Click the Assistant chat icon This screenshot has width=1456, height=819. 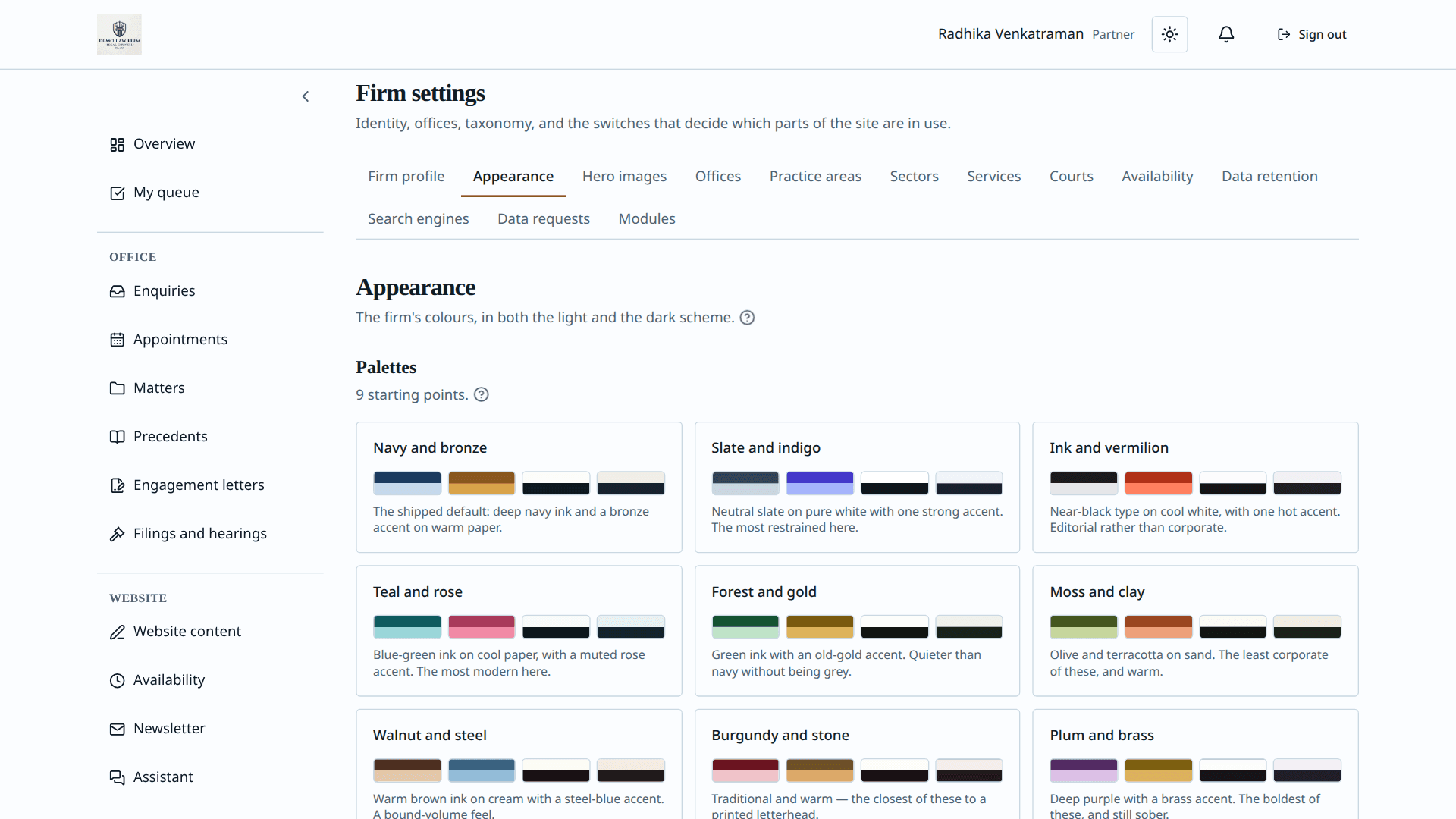click(x=117, y=777)
